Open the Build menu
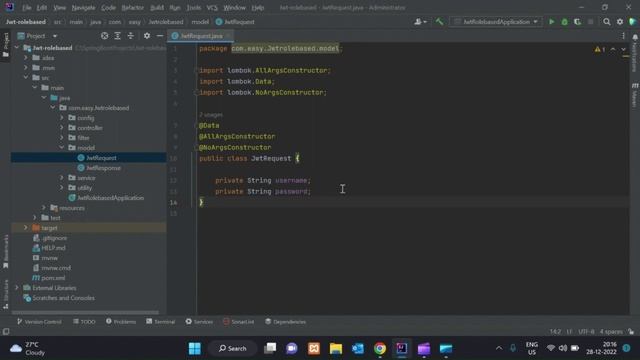Viewport: 640px width, 360px height. (x=157, y=8)
